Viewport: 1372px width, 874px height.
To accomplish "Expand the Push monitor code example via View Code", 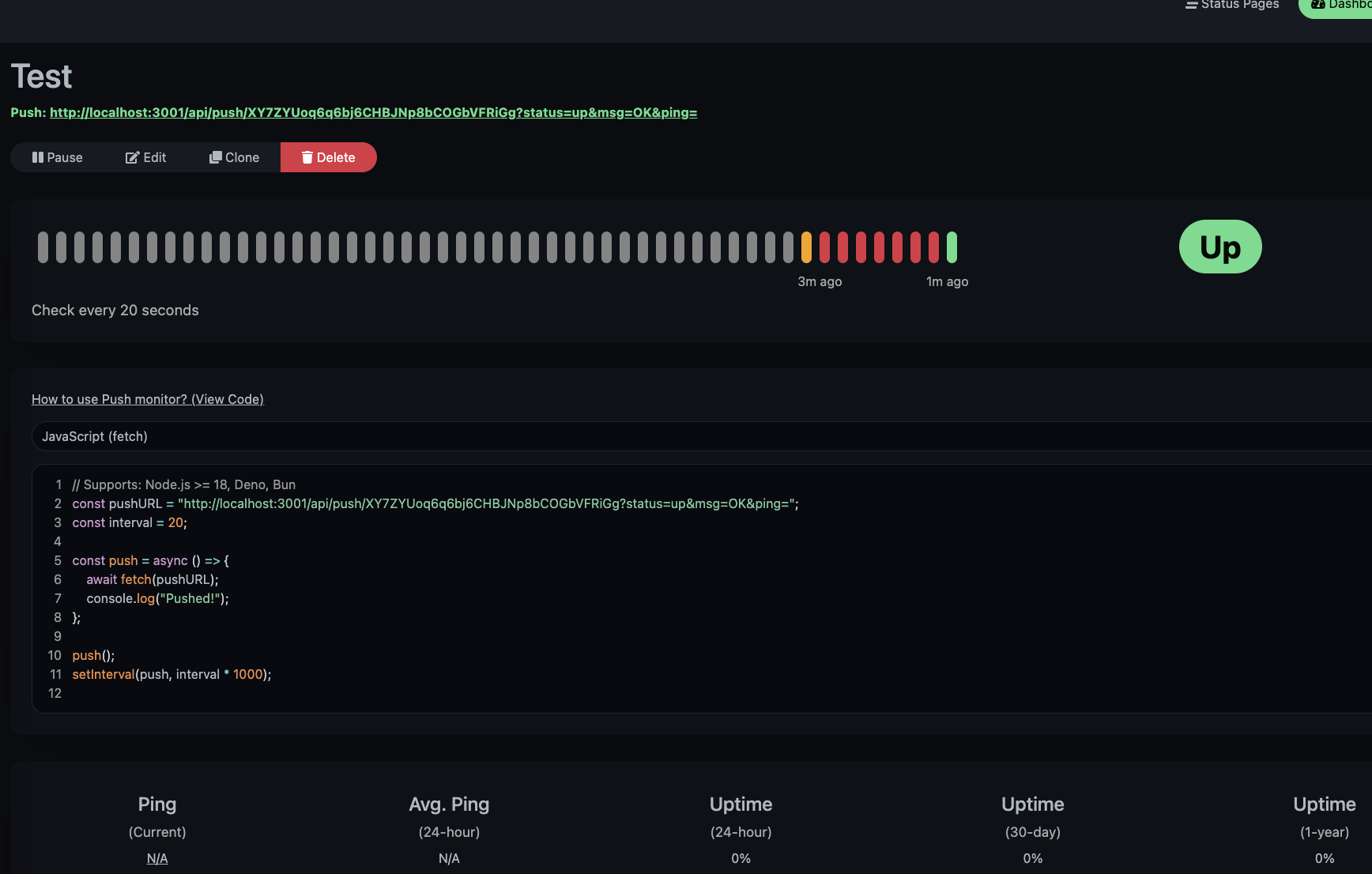I will [x=147, y=399].
